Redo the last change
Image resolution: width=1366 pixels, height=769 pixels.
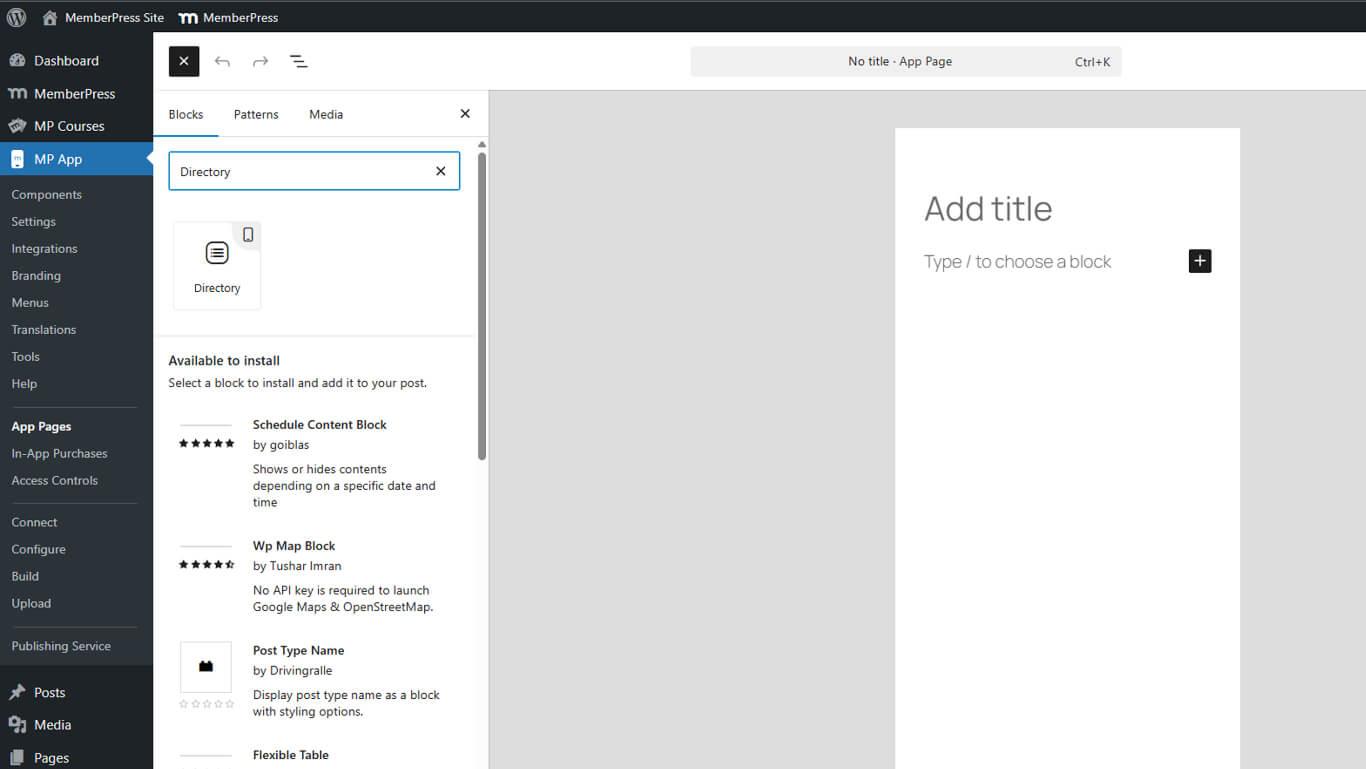click(260, 61)
